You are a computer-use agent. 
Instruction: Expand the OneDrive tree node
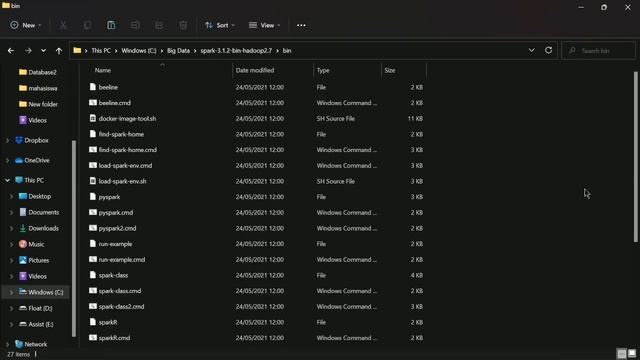[x=7, y=160]
